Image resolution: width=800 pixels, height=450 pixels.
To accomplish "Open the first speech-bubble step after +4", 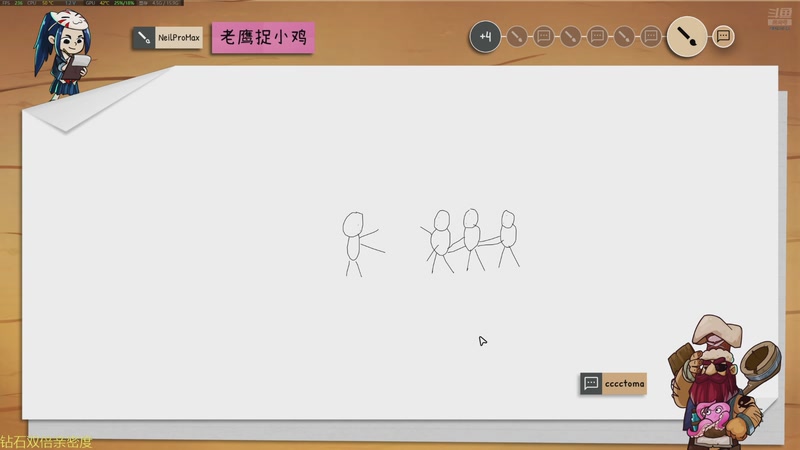I will [543, 37].
